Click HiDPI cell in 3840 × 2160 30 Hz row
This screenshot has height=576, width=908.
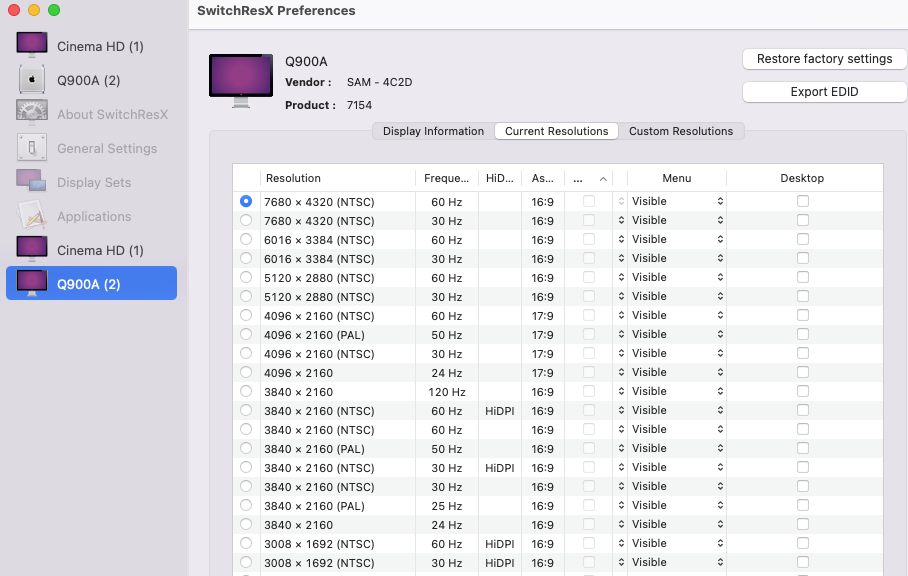[x=500, y=468]
